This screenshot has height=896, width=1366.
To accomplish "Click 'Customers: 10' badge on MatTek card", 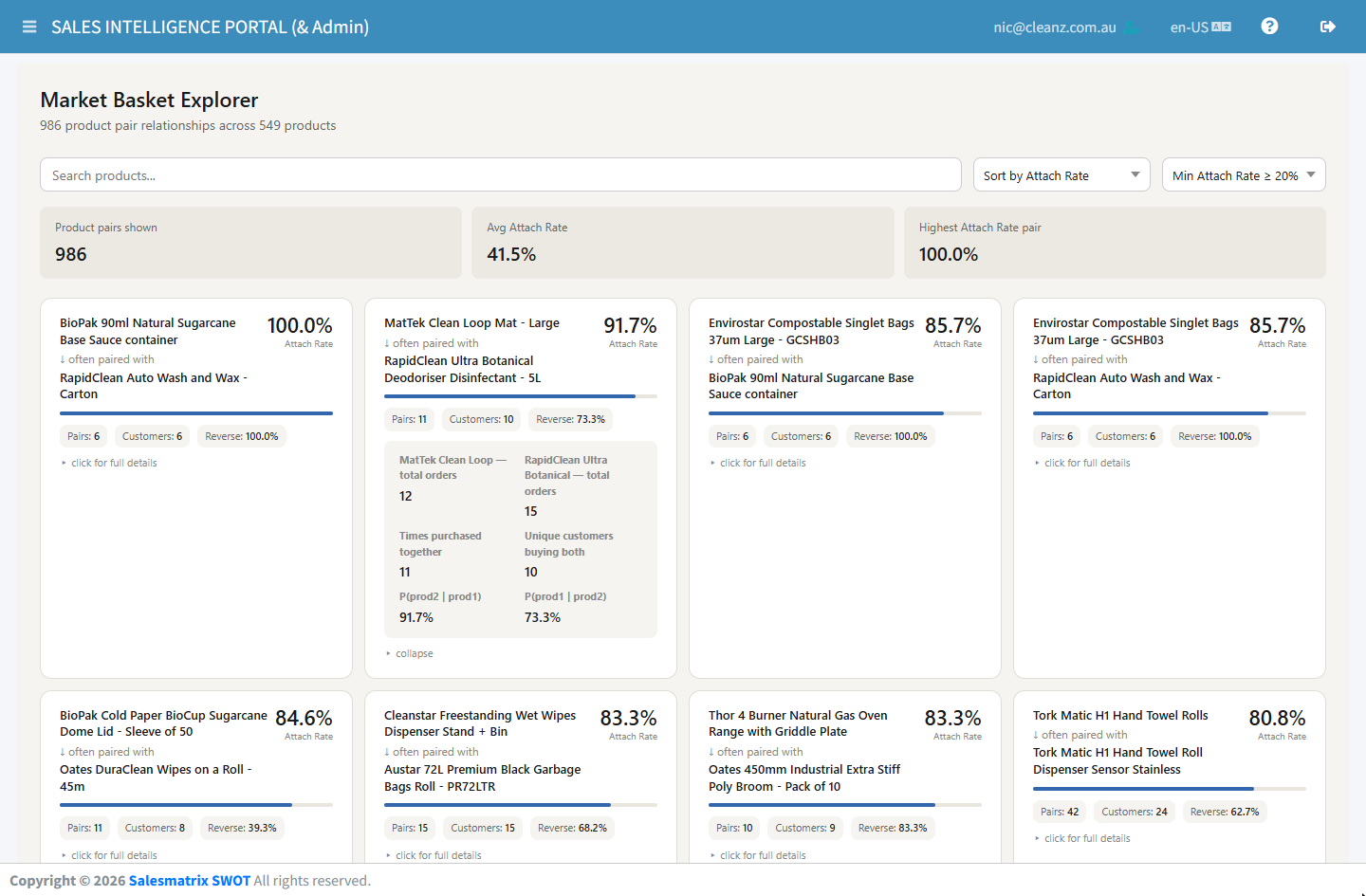I will click(x=481, y=419).
